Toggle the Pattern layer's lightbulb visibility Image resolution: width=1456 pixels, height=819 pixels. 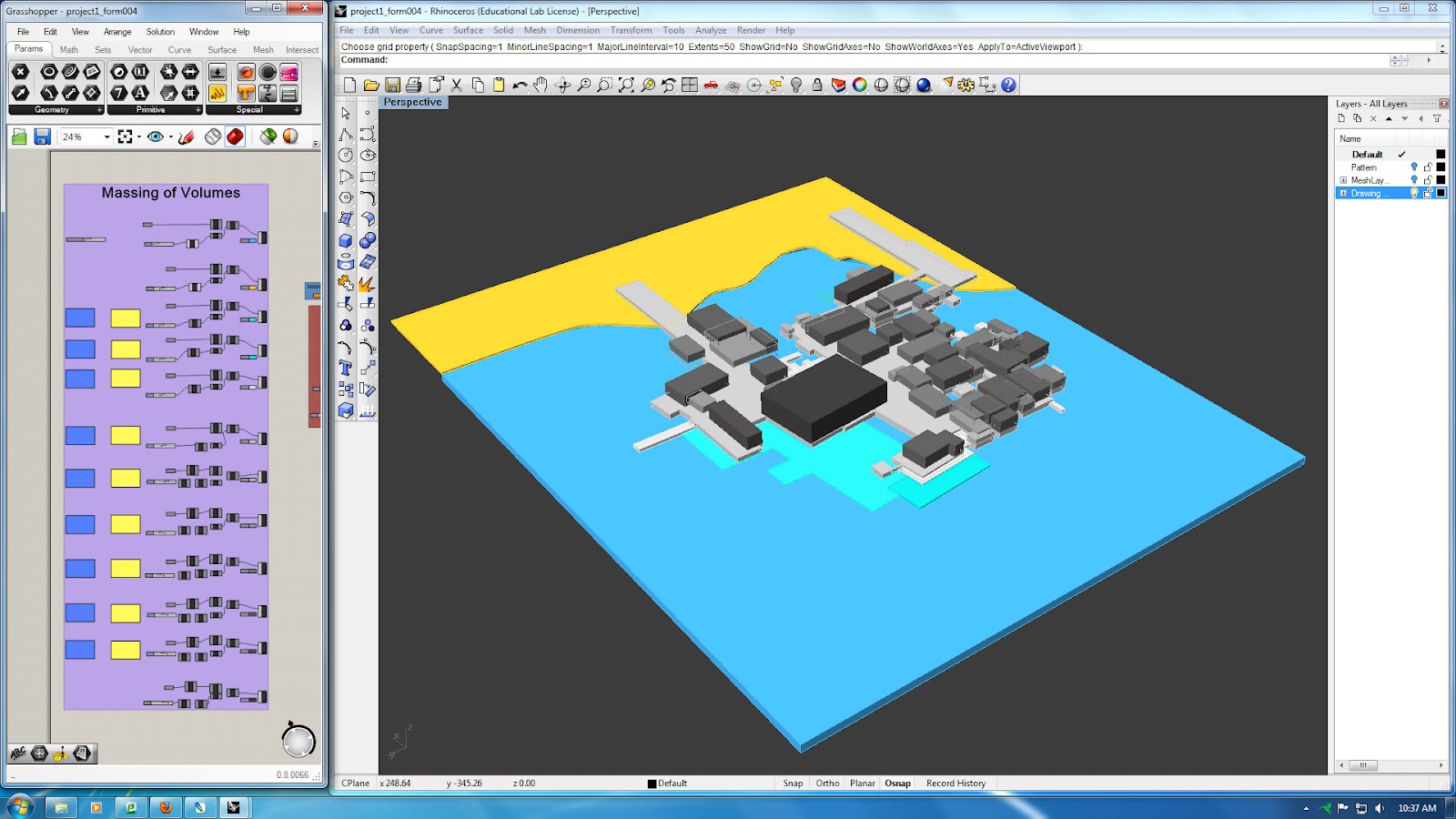[1416, 167]
